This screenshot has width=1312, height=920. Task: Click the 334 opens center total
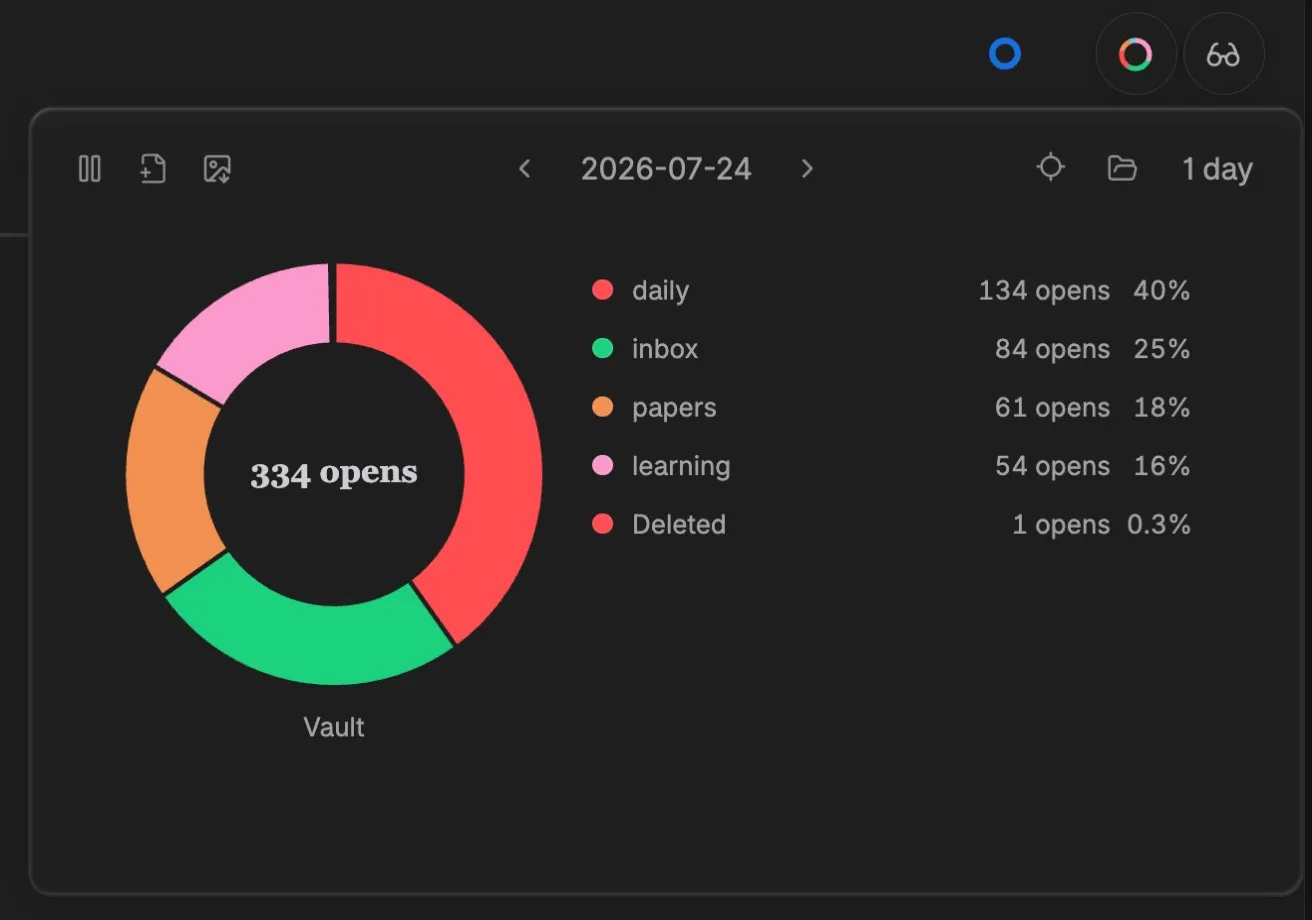point(334,474)
